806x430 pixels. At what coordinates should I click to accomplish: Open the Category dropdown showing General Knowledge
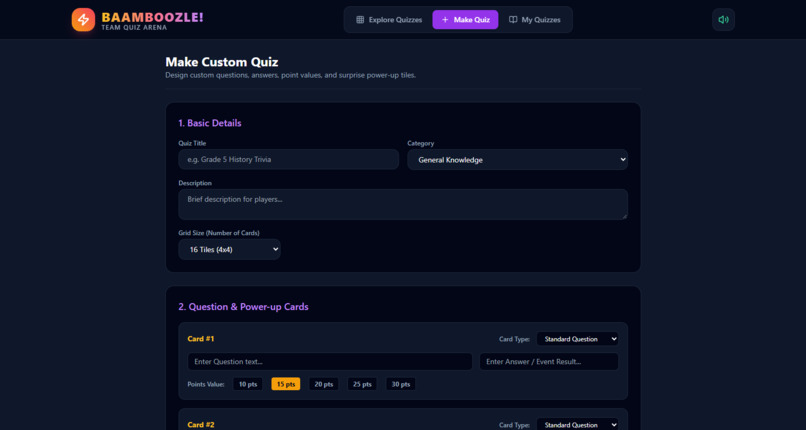pyautogui.click(x=518, y=159)
